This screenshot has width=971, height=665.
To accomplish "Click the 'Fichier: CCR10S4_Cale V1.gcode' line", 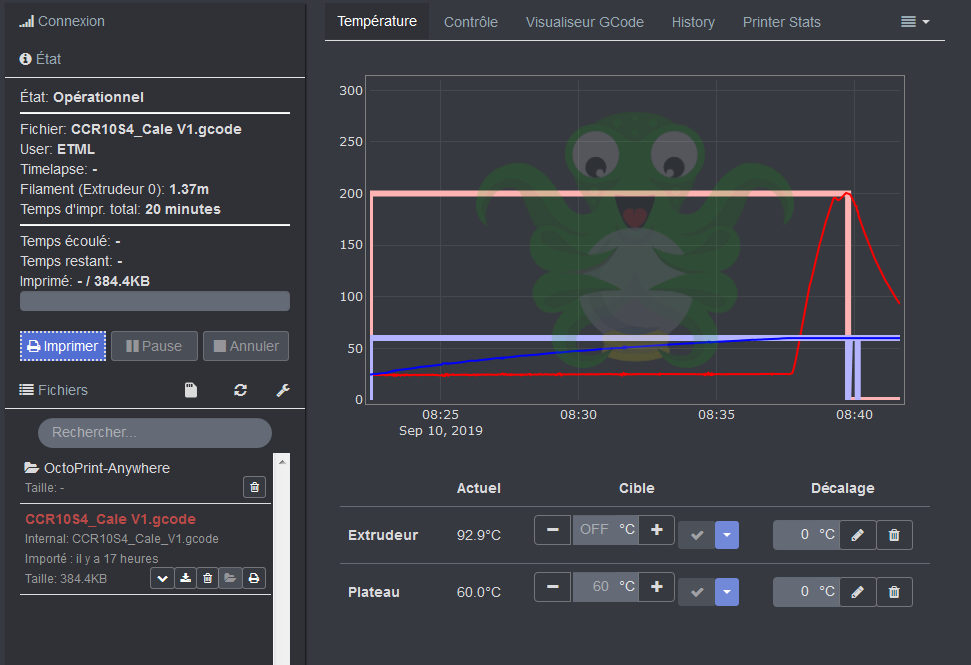I will click(131, 129).
